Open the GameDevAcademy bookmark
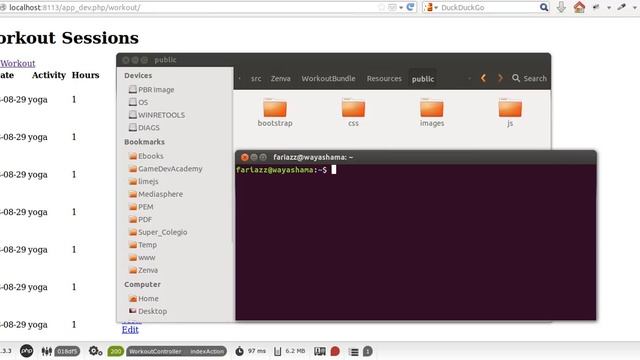 click(165, 169)
